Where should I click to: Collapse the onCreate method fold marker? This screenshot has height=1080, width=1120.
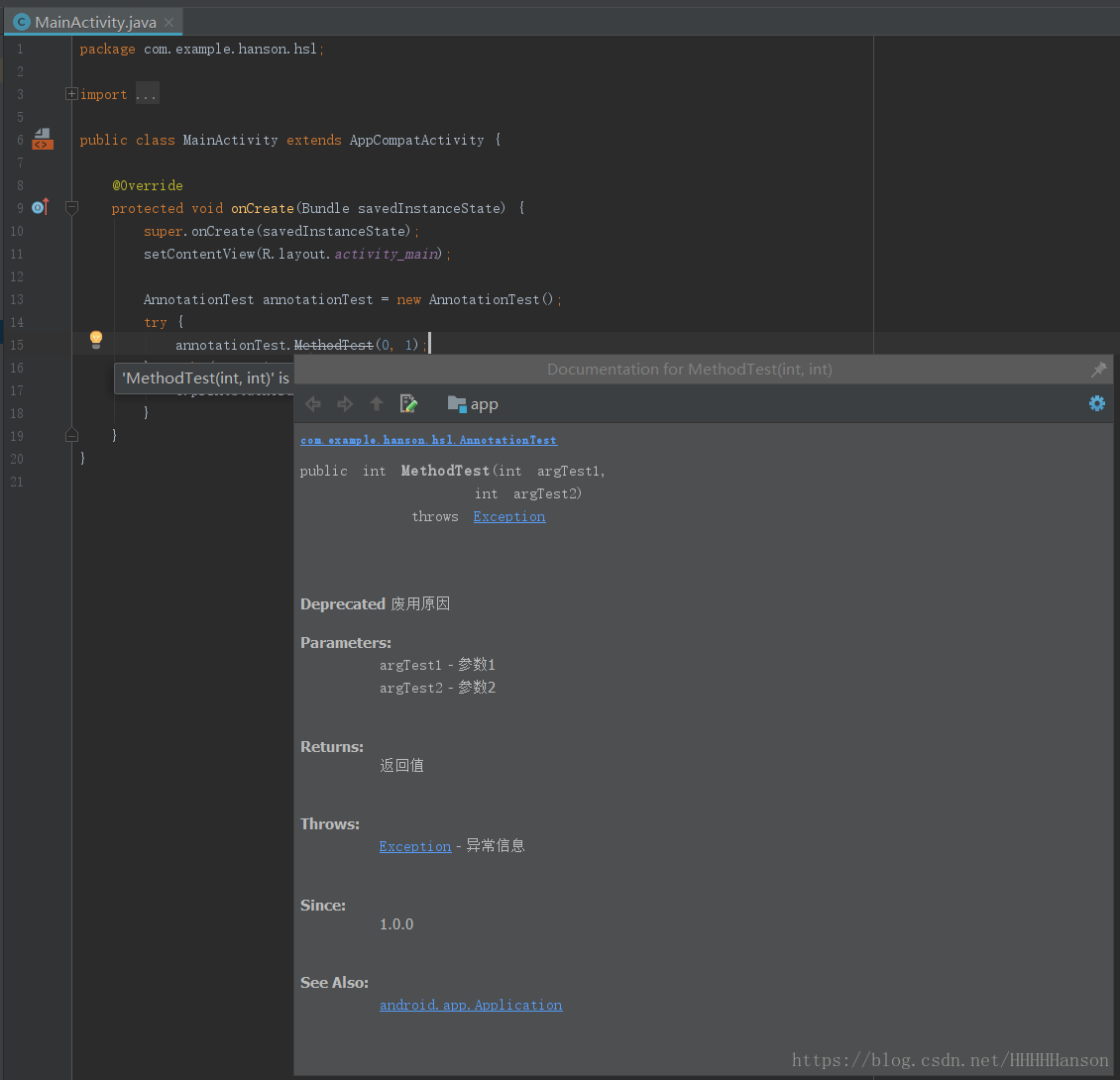pos(71,208)
